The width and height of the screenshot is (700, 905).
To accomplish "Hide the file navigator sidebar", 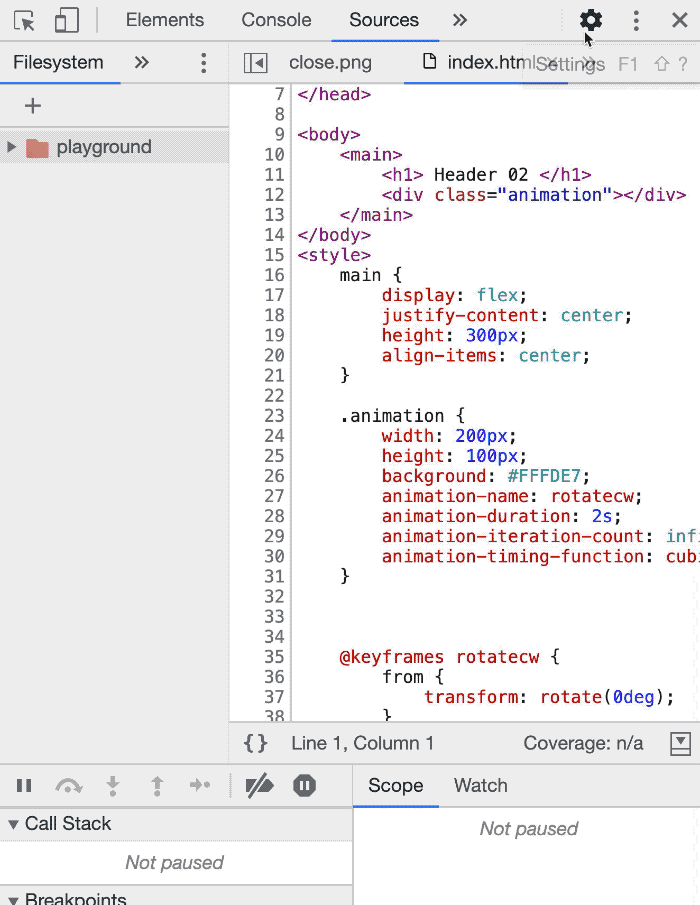I will 256,63.
